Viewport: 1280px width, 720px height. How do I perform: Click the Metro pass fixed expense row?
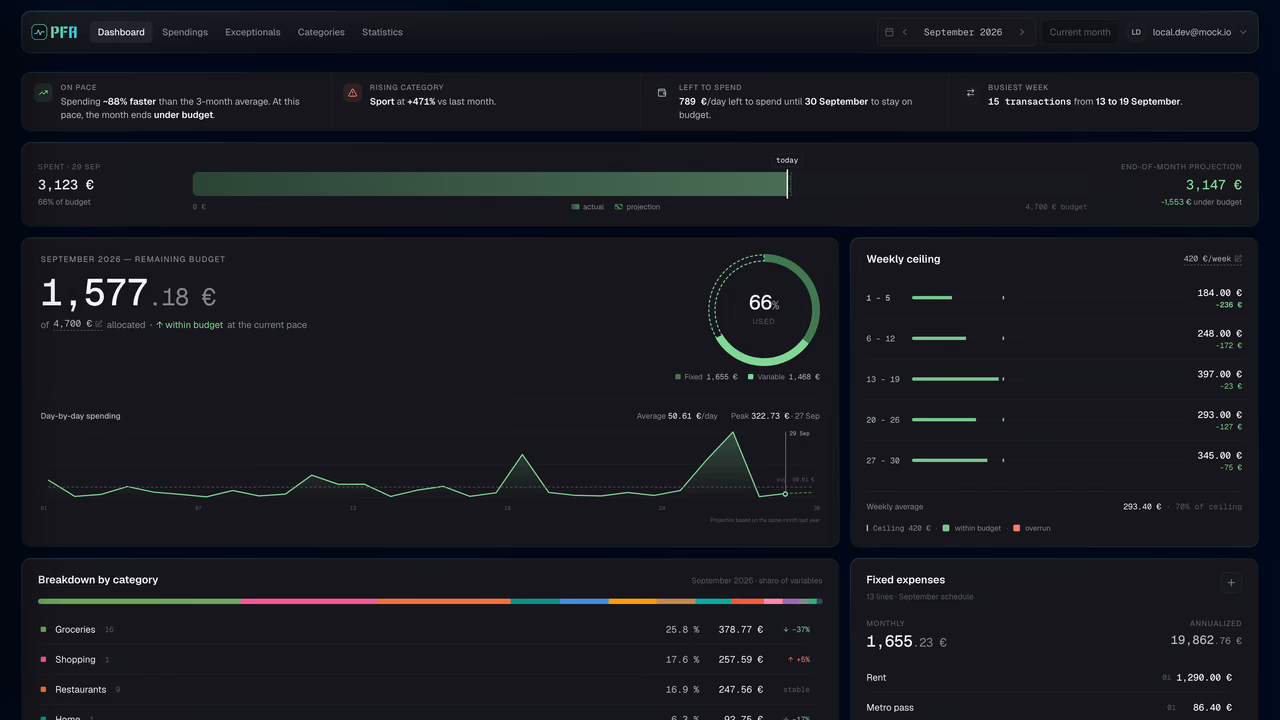[1054, 708]
